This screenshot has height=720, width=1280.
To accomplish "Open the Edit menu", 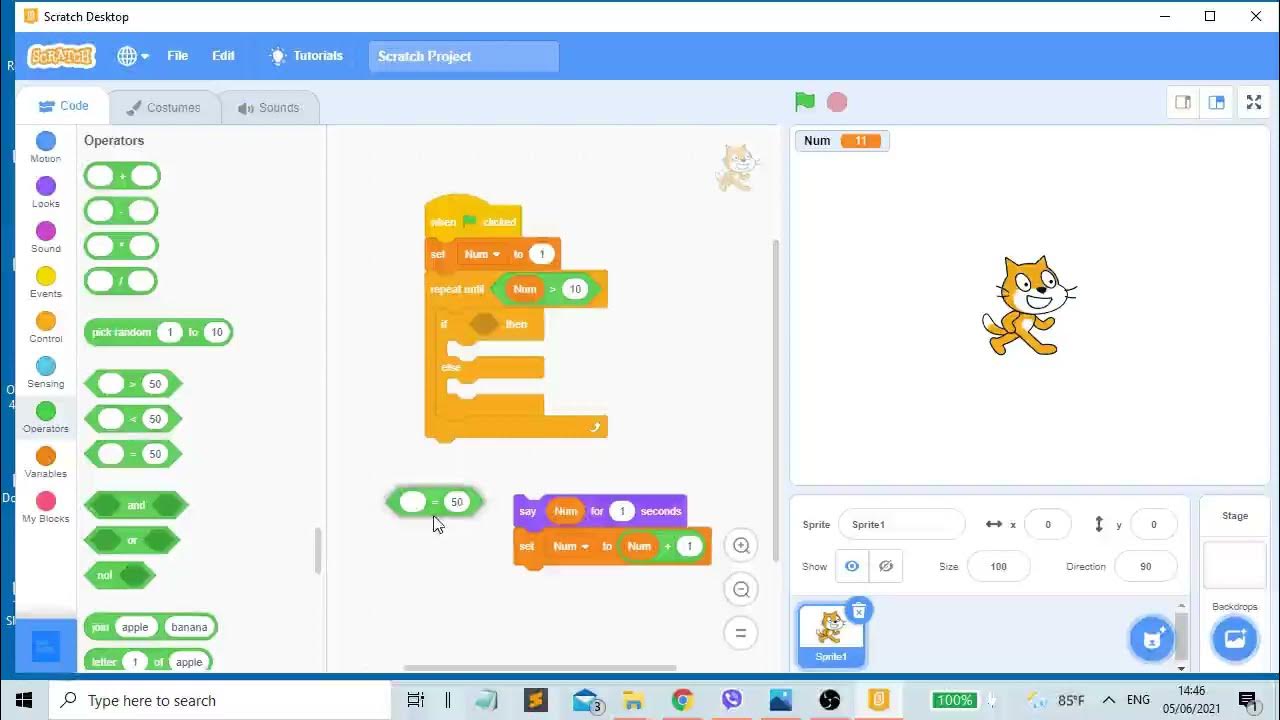I will [x=223, y=56].
